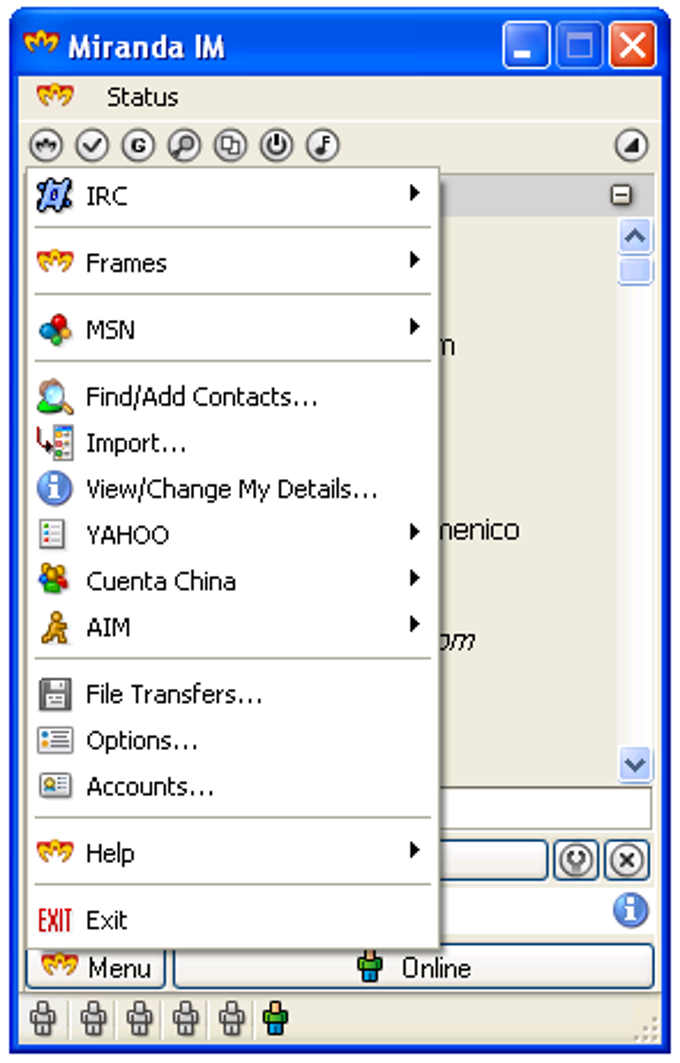The height and width of the screenshot is (1063, 680).
Task: Click the power toolbar icon
Action: (277, 145)
